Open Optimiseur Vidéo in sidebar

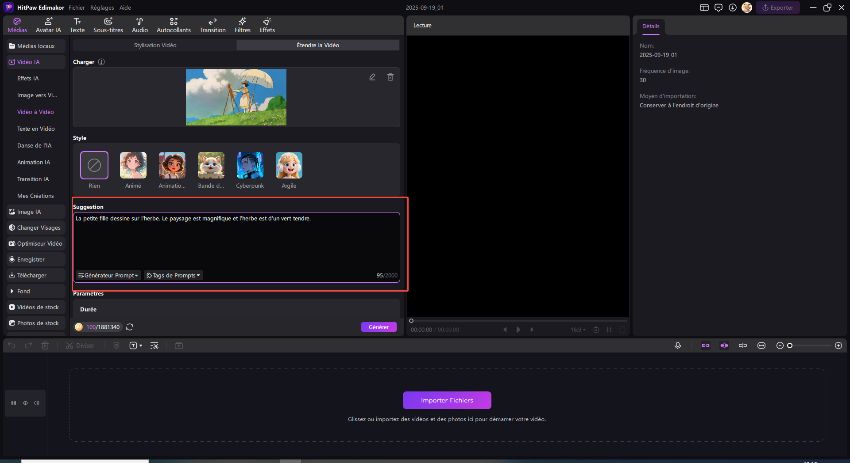36,243
